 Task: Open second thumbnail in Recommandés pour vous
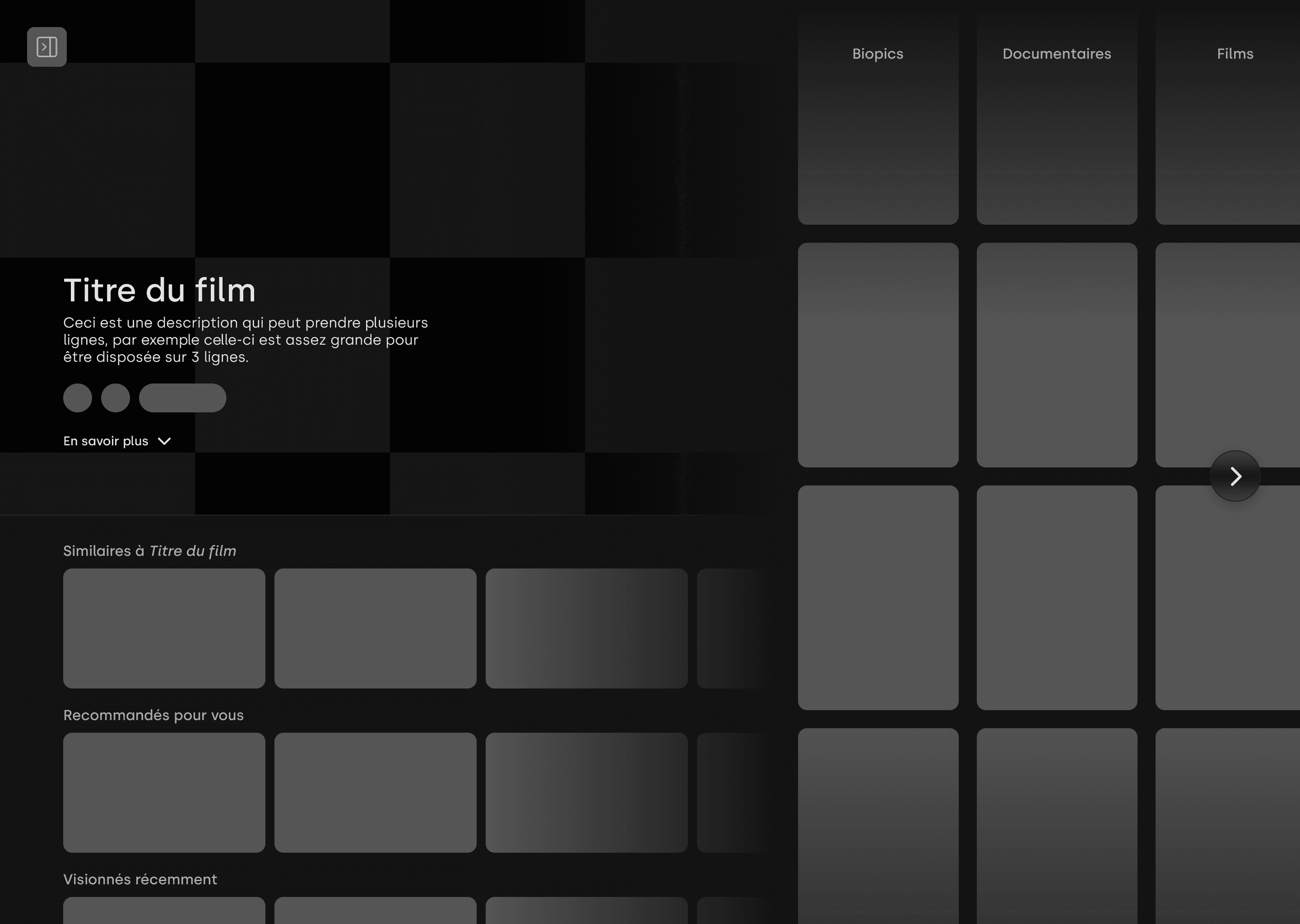click(375, 792)
